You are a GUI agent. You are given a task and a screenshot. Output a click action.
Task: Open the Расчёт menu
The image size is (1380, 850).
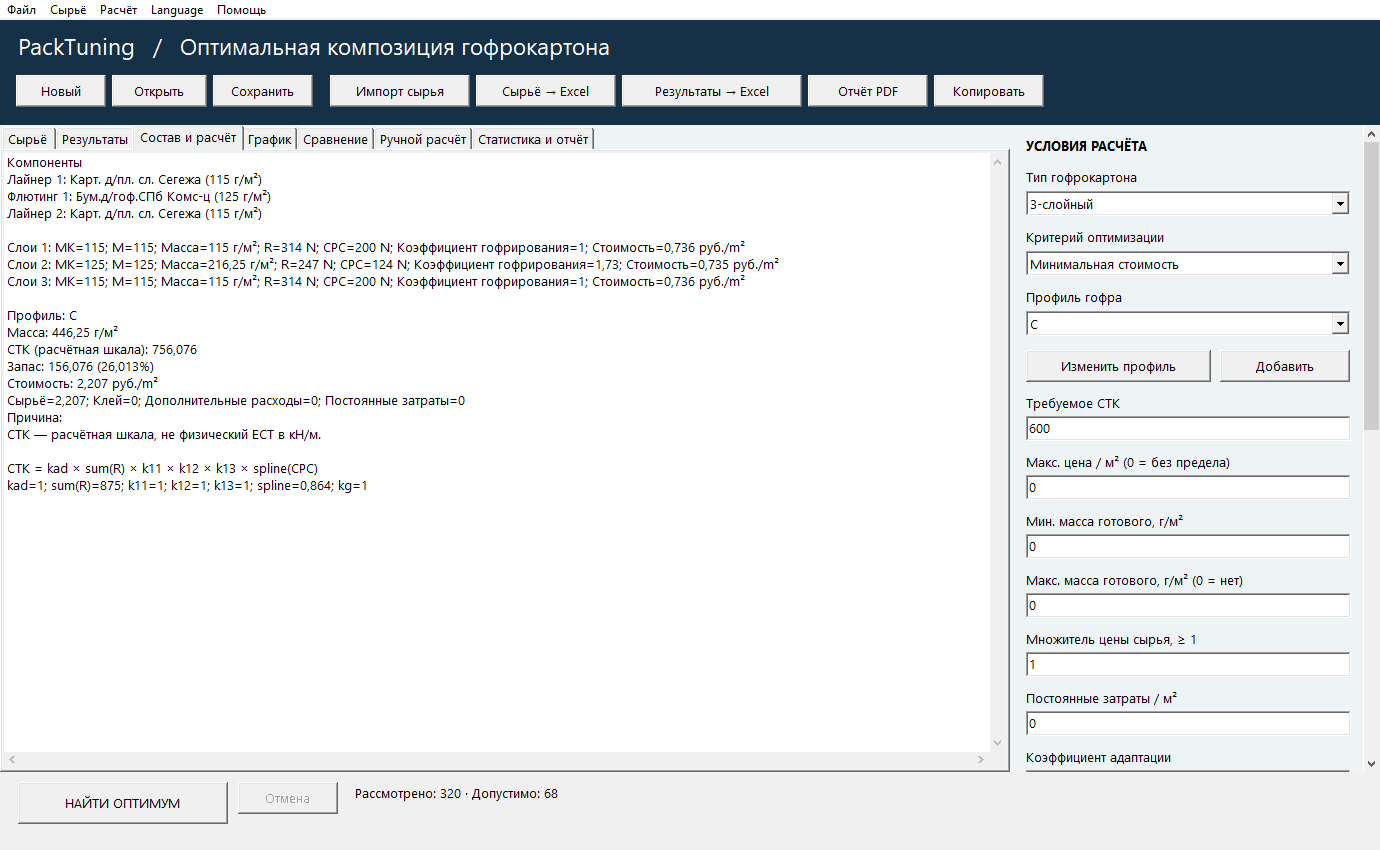[118, 10]
